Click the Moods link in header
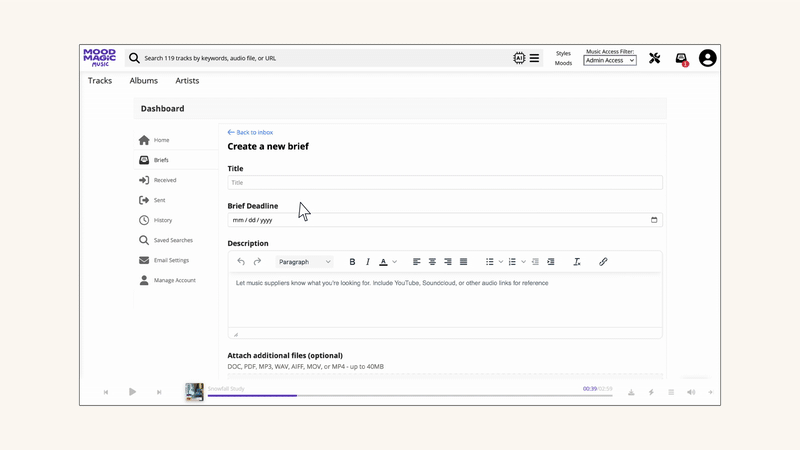This screenshot has width=800, height=450. (563, 63)
